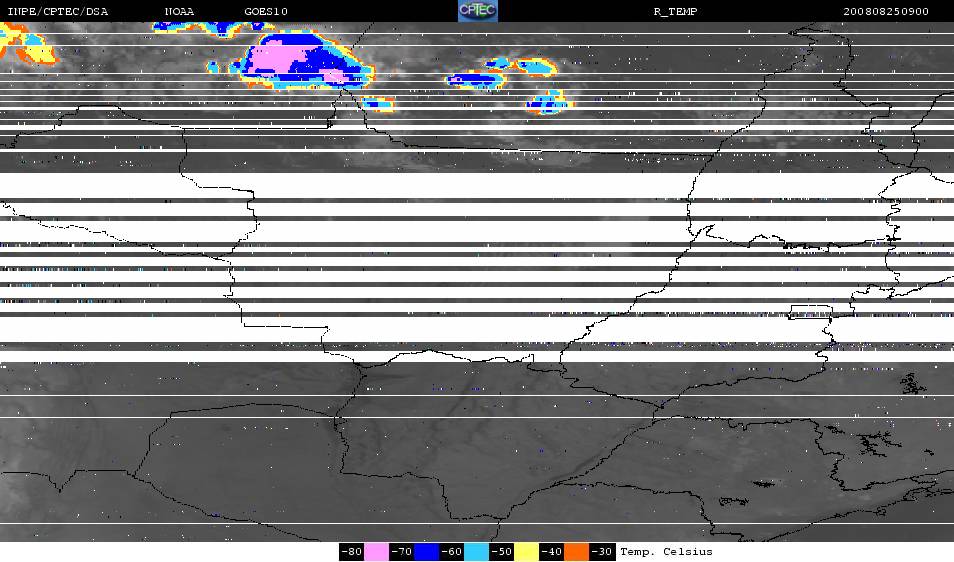The width and height of the screenshot is (954, 562).
Task: Click the 200808250900 timestamp
Action: click(x=886, y=12)
